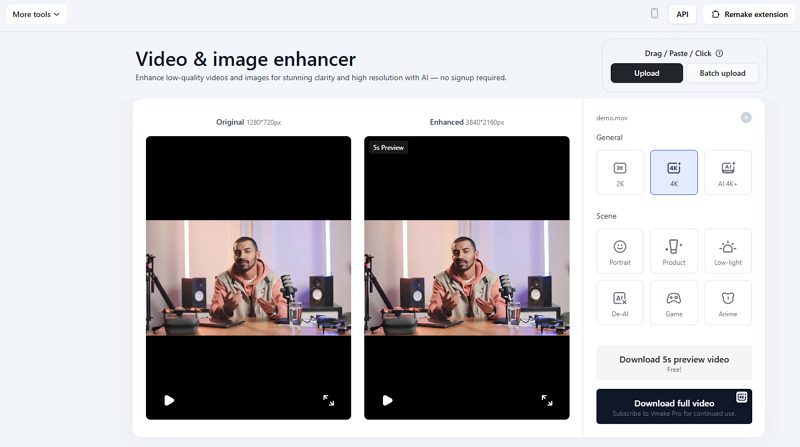Click Download full video button
This screenshot has width=800, height=447.
673,406
